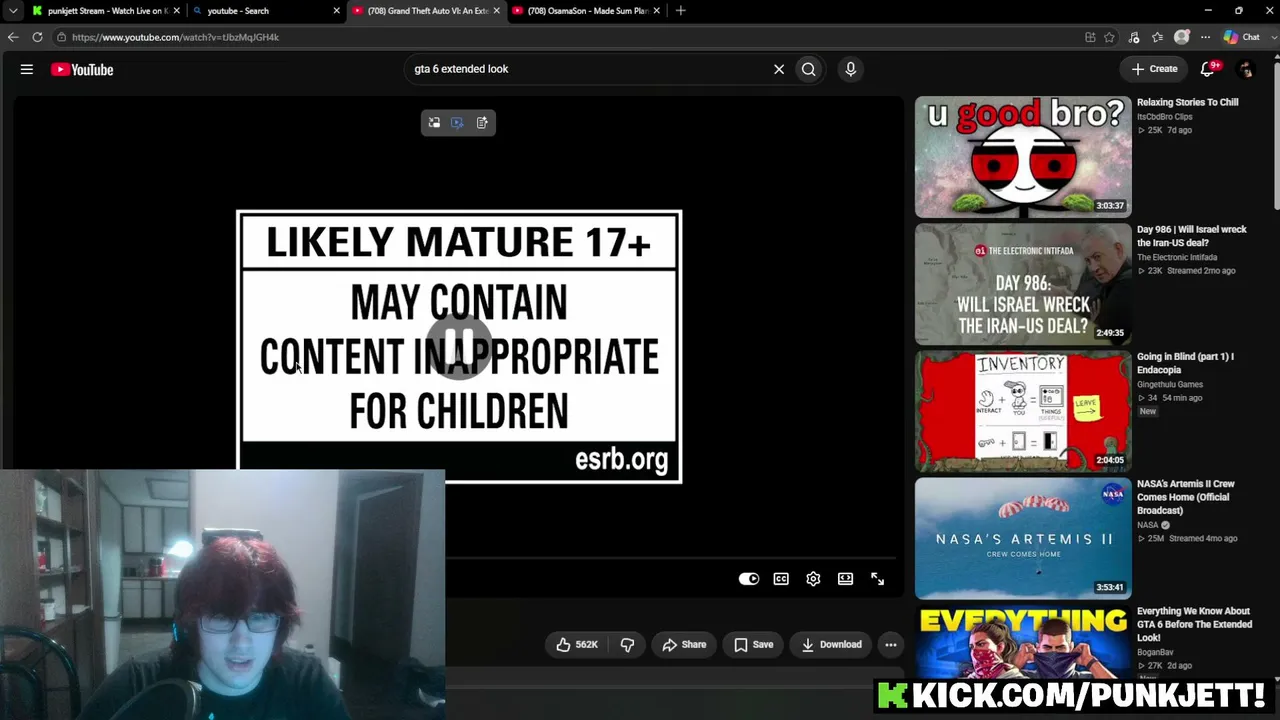Image resolution: width=1280 pixels, height=720 pixels.
Task: Open Day 986 Israel Iran-US deal thumbnail
Action: 1023,284
